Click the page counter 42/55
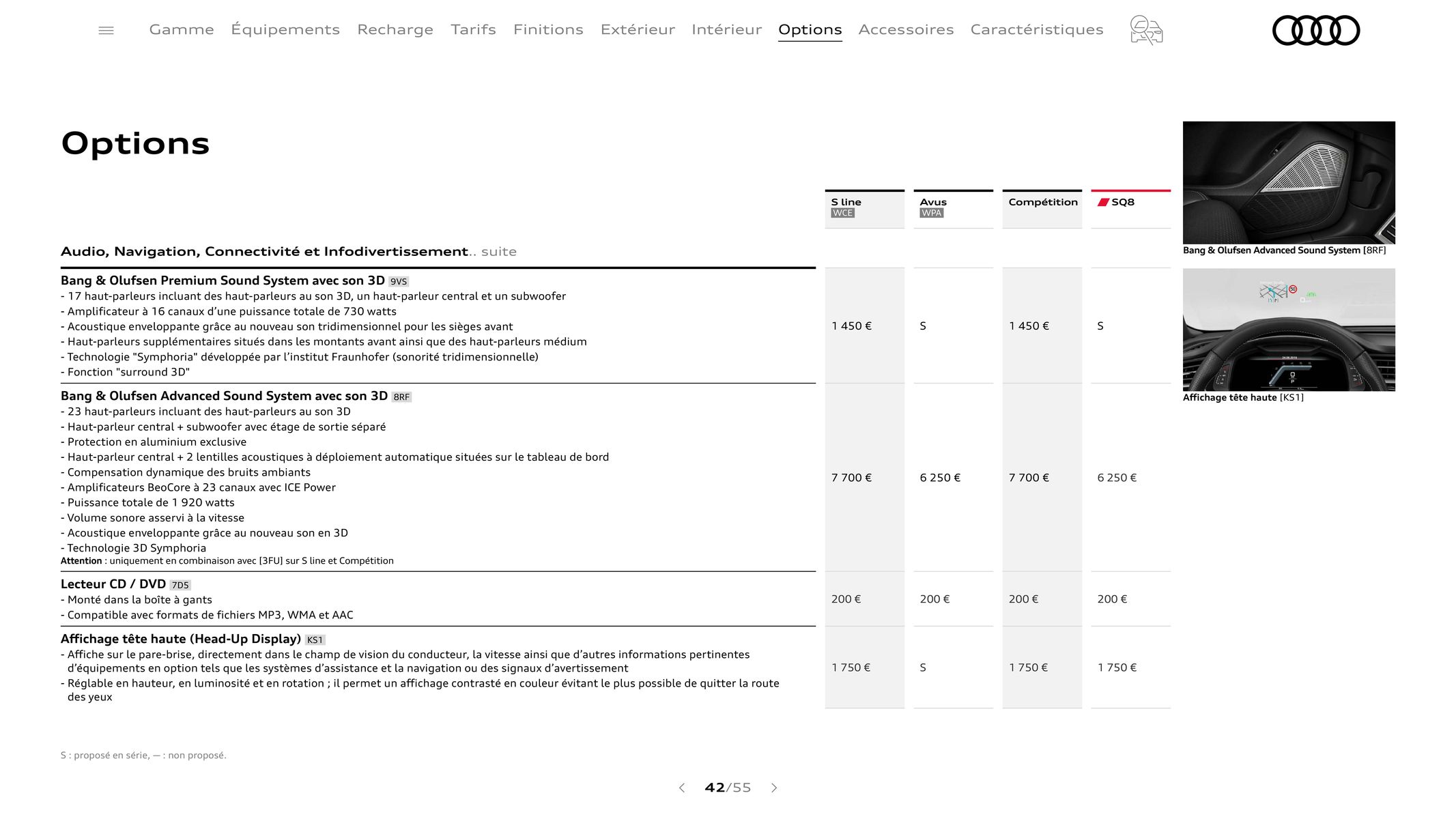 coord(728,788)
